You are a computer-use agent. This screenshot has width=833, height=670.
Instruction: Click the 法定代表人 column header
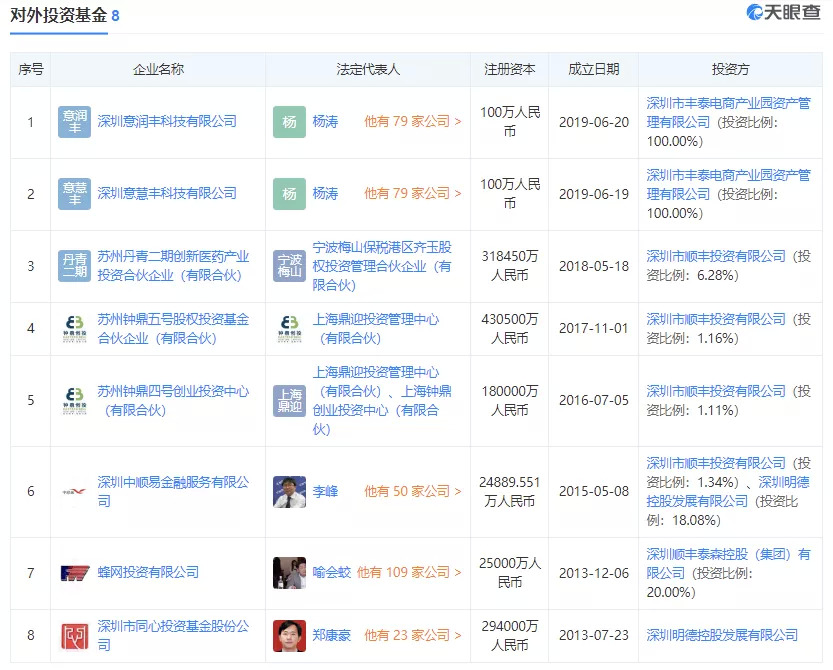368,69
